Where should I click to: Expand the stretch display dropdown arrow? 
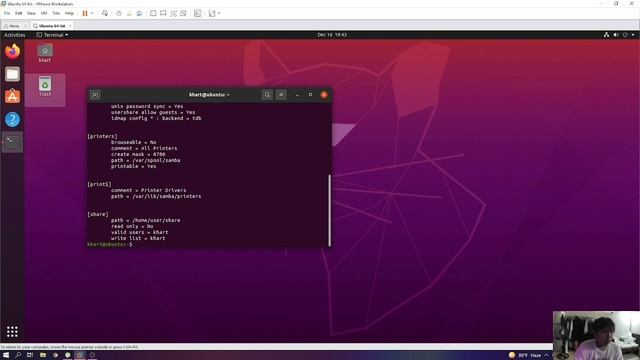point(219,13)
